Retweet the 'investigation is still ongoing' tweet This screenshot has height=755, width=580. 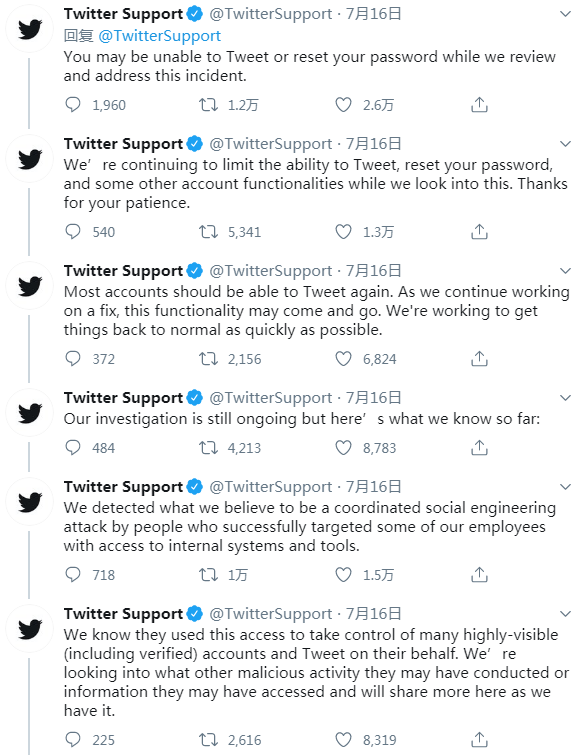click(208, 448)
